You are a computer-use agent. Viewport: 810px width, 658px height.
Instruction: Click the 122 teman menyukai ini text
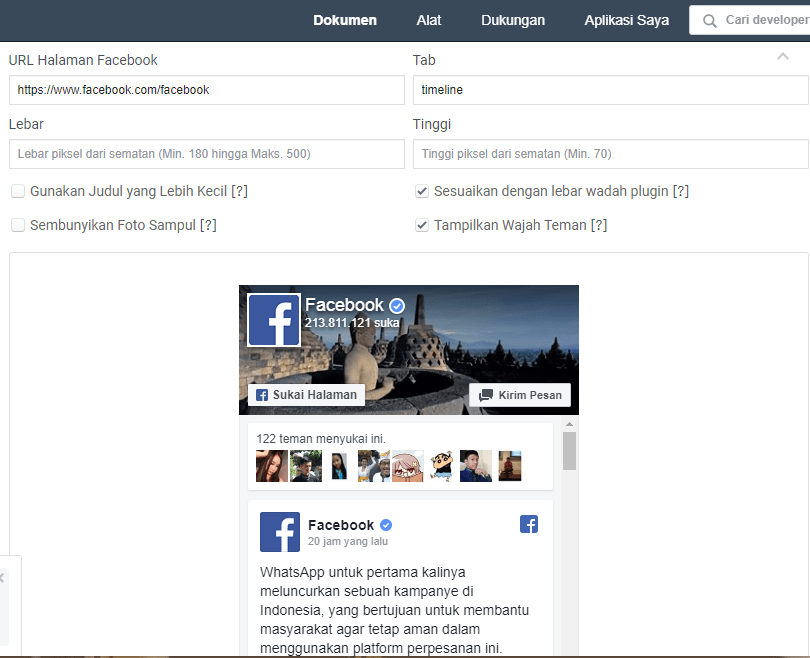[321, 438]
